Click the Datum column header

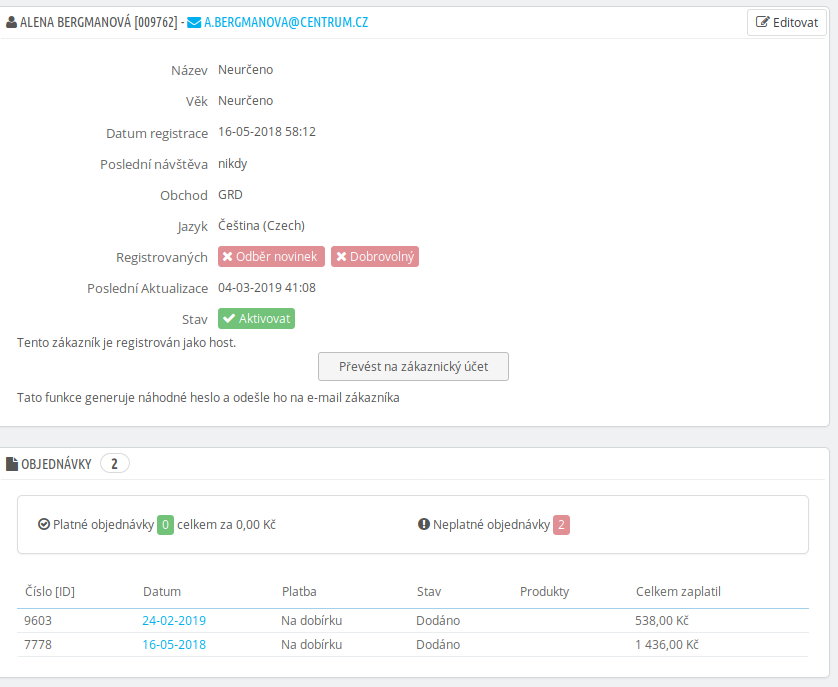pyautogui.click(x=162, y=591)
